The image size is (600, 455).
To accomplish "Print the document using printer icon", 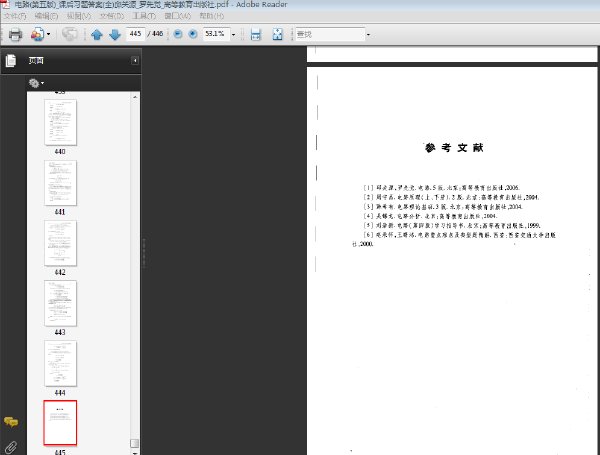I will coord(15,34).
